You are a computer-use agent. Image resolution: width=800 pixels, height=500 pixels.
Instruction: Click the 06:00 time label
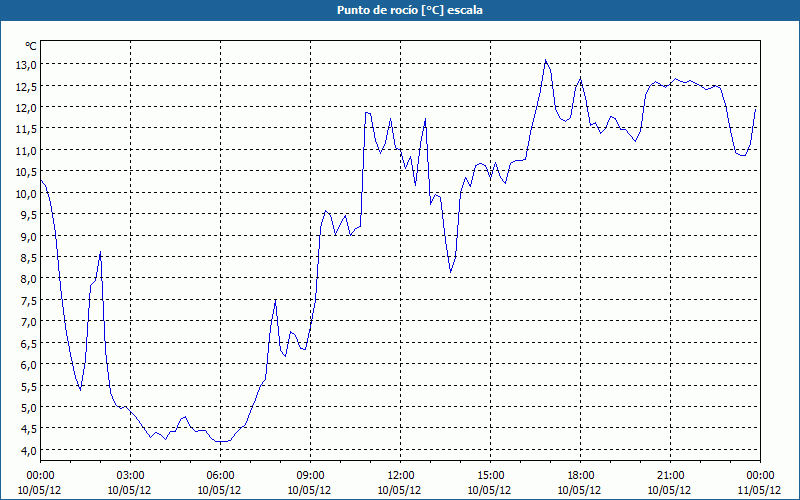220,475
